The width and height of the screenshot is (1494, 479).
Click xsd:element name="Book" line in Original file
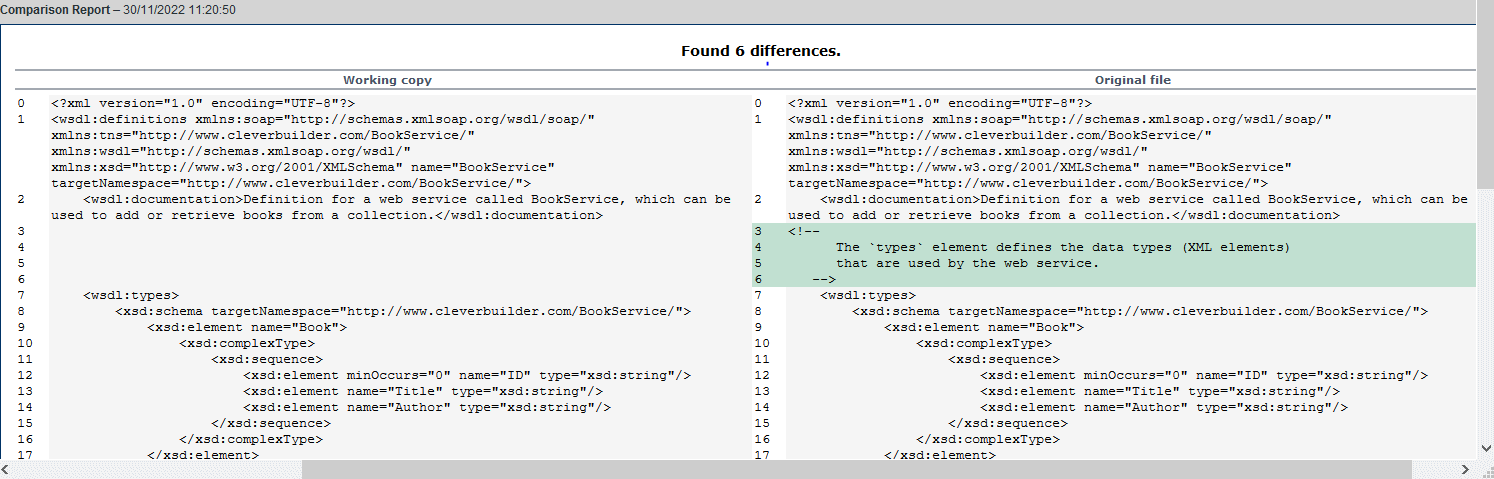983,327
